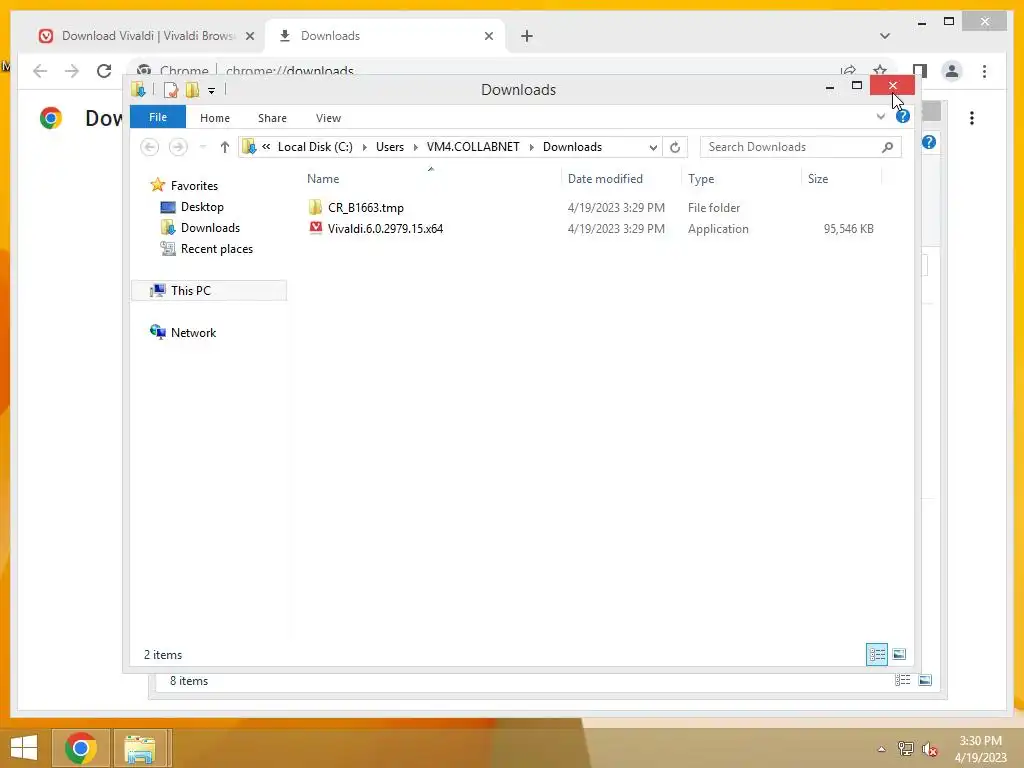Open a new Chrome tab
This screenshot has width=1024, height=768.
pyautogui.click(x=527, y=36)
